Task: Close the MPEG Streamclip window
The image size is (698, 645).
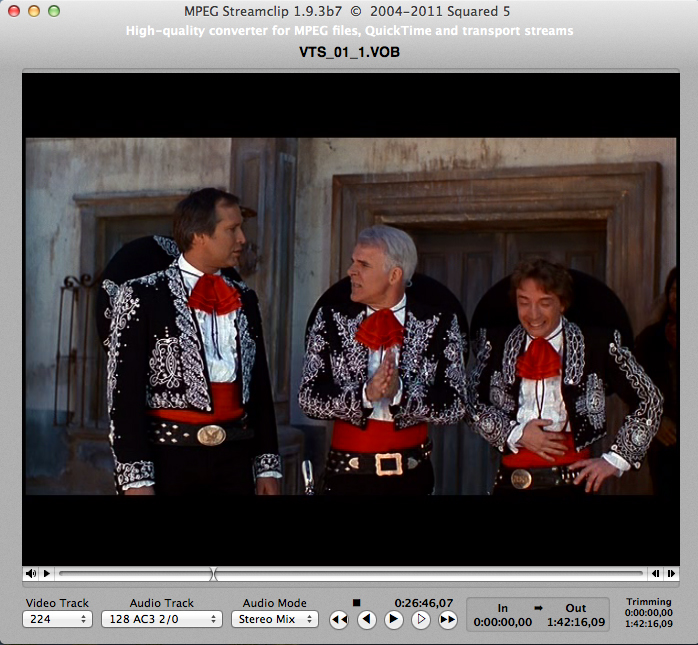Action: pyautogui.click(x=14, y=11)
